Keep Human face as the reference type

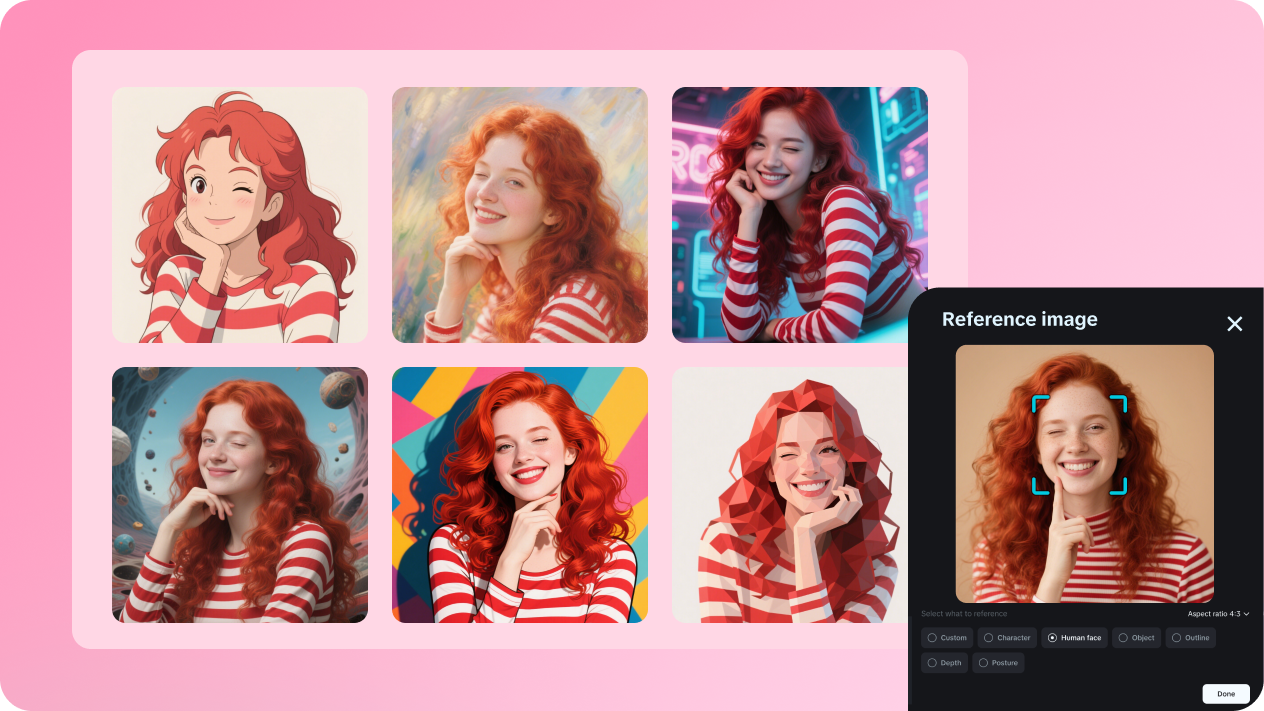tap(1074, 637)
